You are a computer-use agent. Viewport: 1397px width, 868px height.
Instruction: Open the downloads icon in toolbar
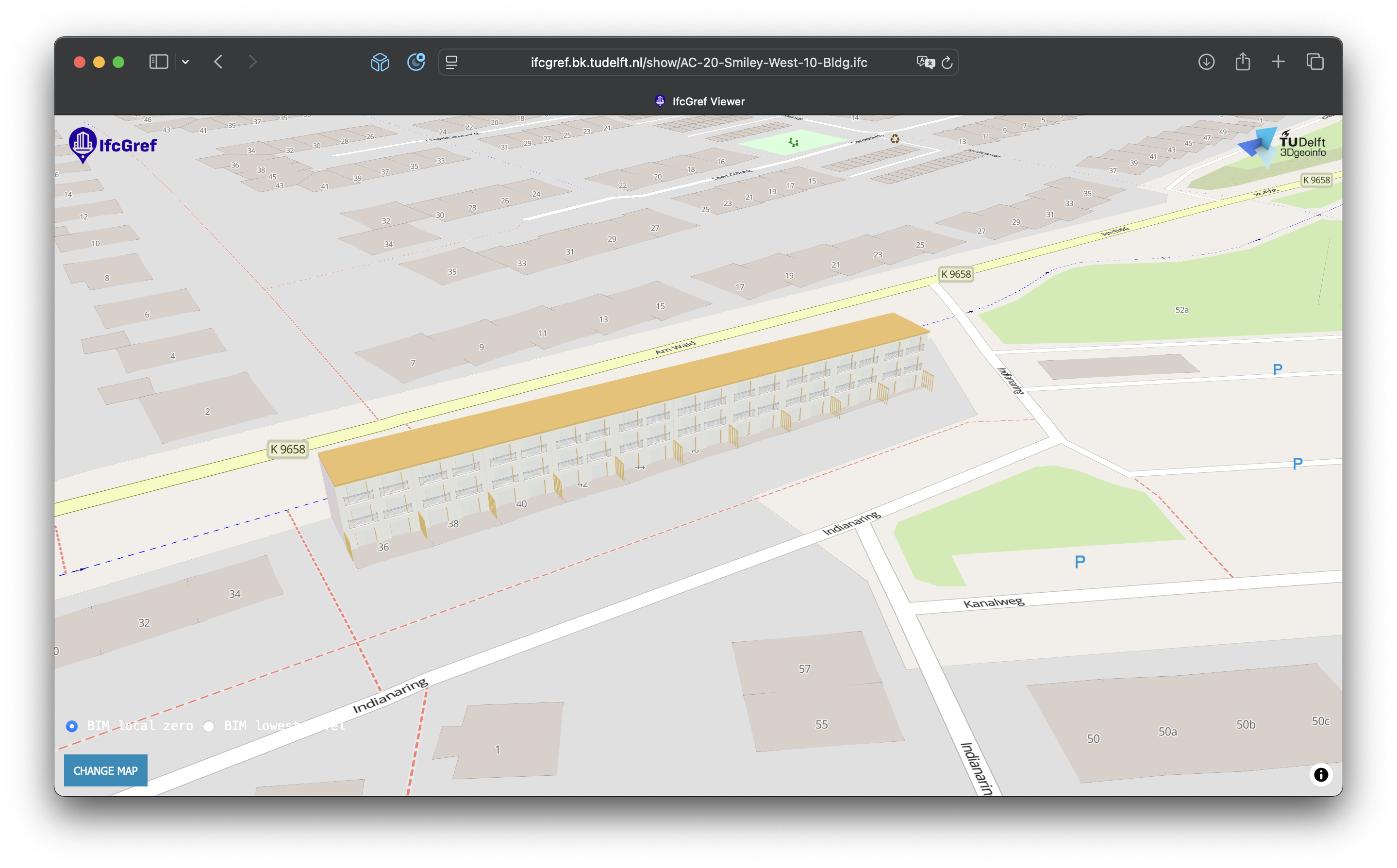pyautogui.click(x=1206, y=62)
